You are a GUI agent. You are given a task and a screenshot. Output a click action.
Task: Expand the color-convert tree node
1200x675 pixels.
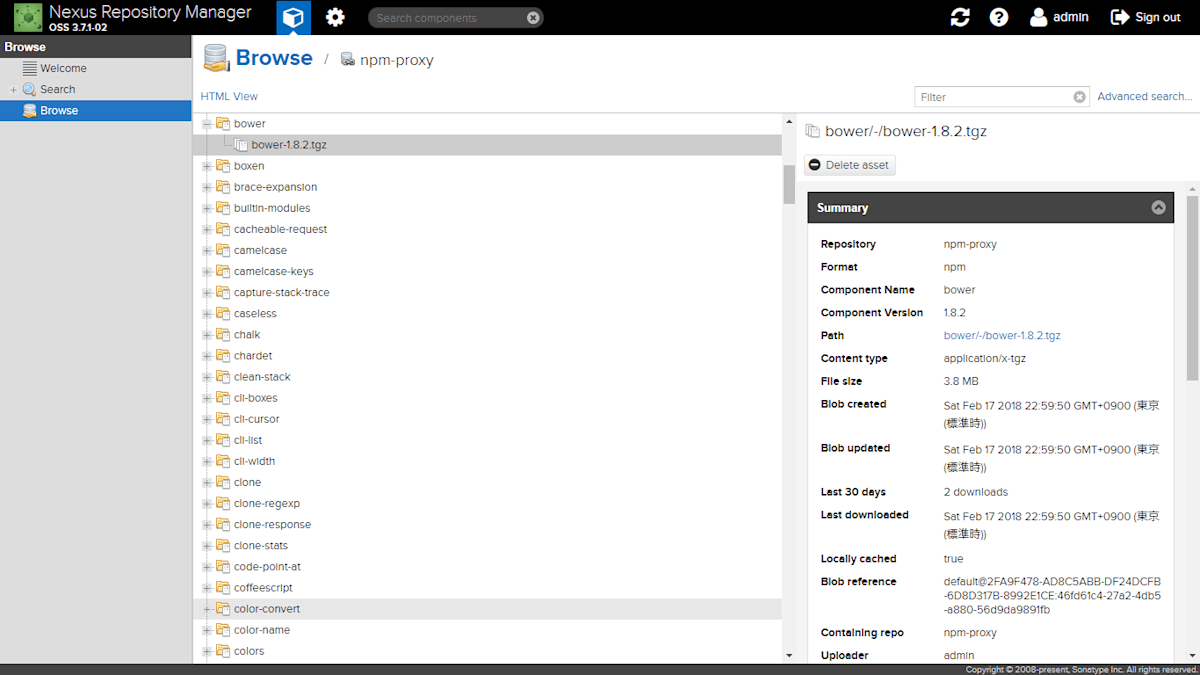(208, 609)
